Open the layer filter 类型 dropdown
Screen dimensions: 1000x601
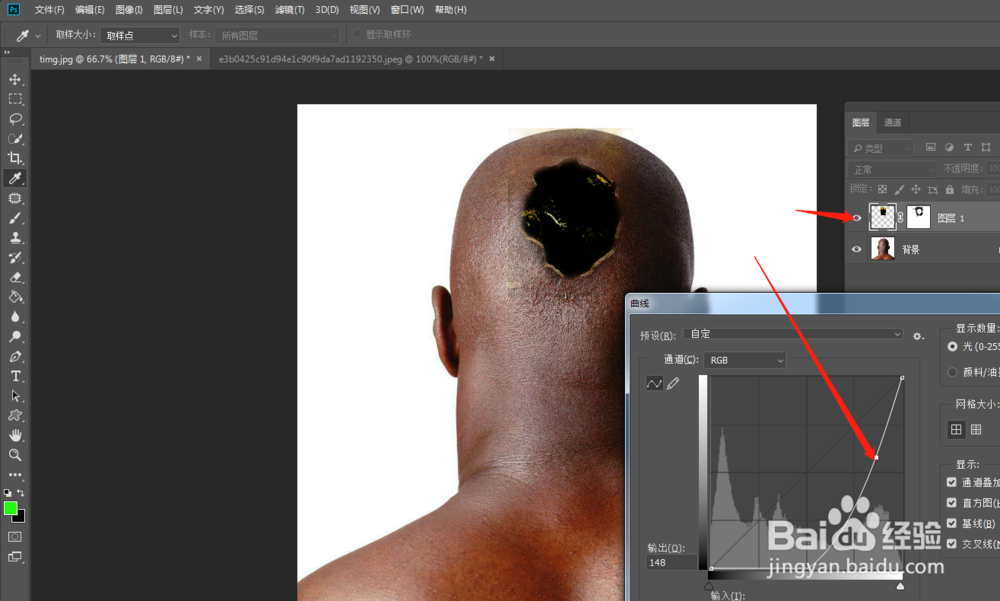[881, 148]
